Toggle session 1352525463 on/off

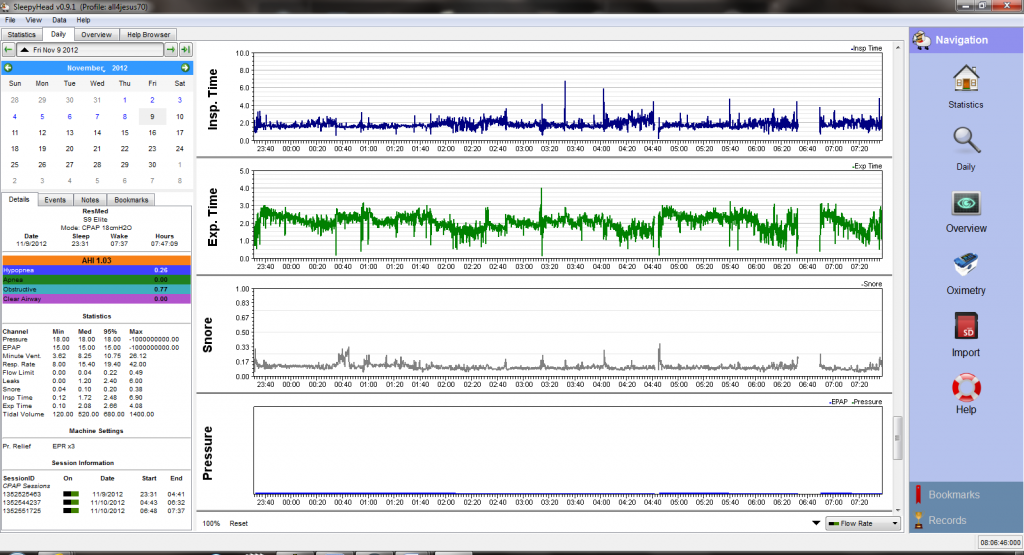point(71,494)
